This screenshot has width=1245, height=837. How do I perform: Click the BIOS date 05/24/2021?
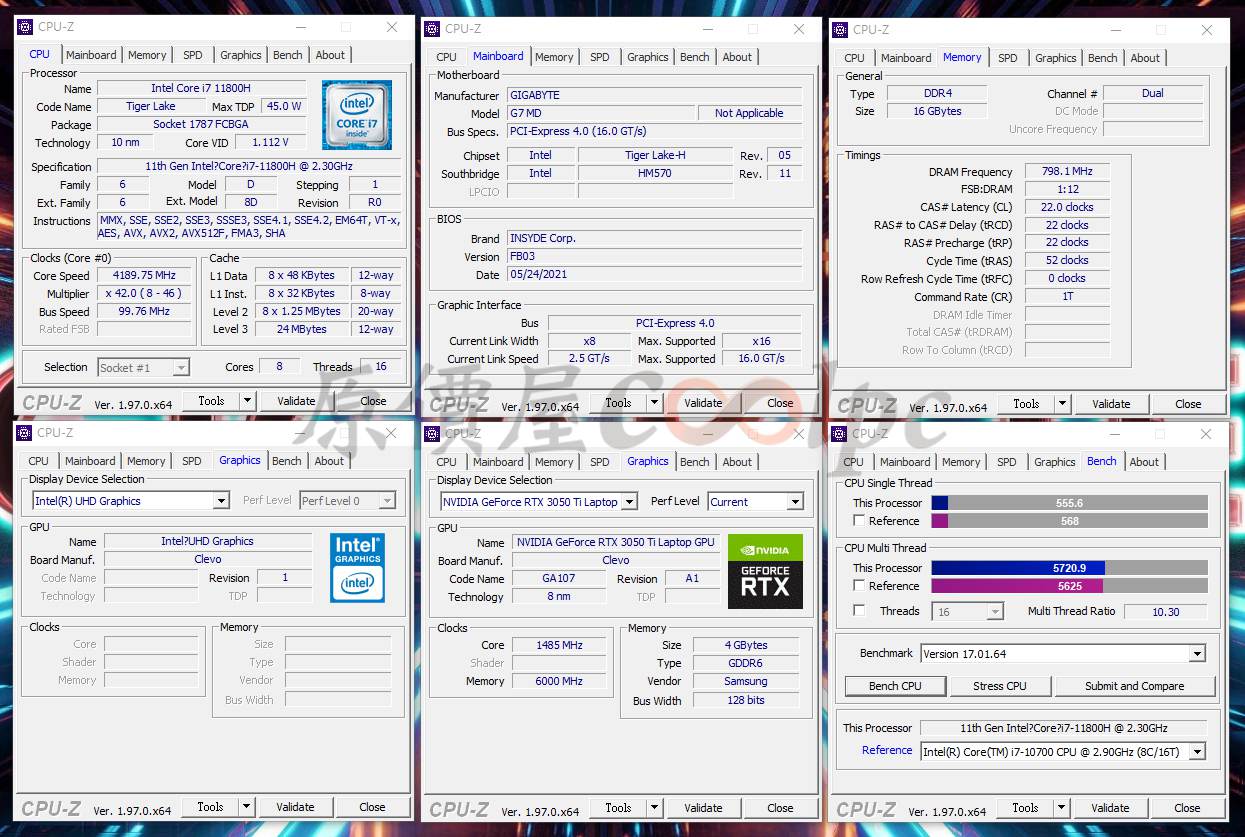point(655,275)
